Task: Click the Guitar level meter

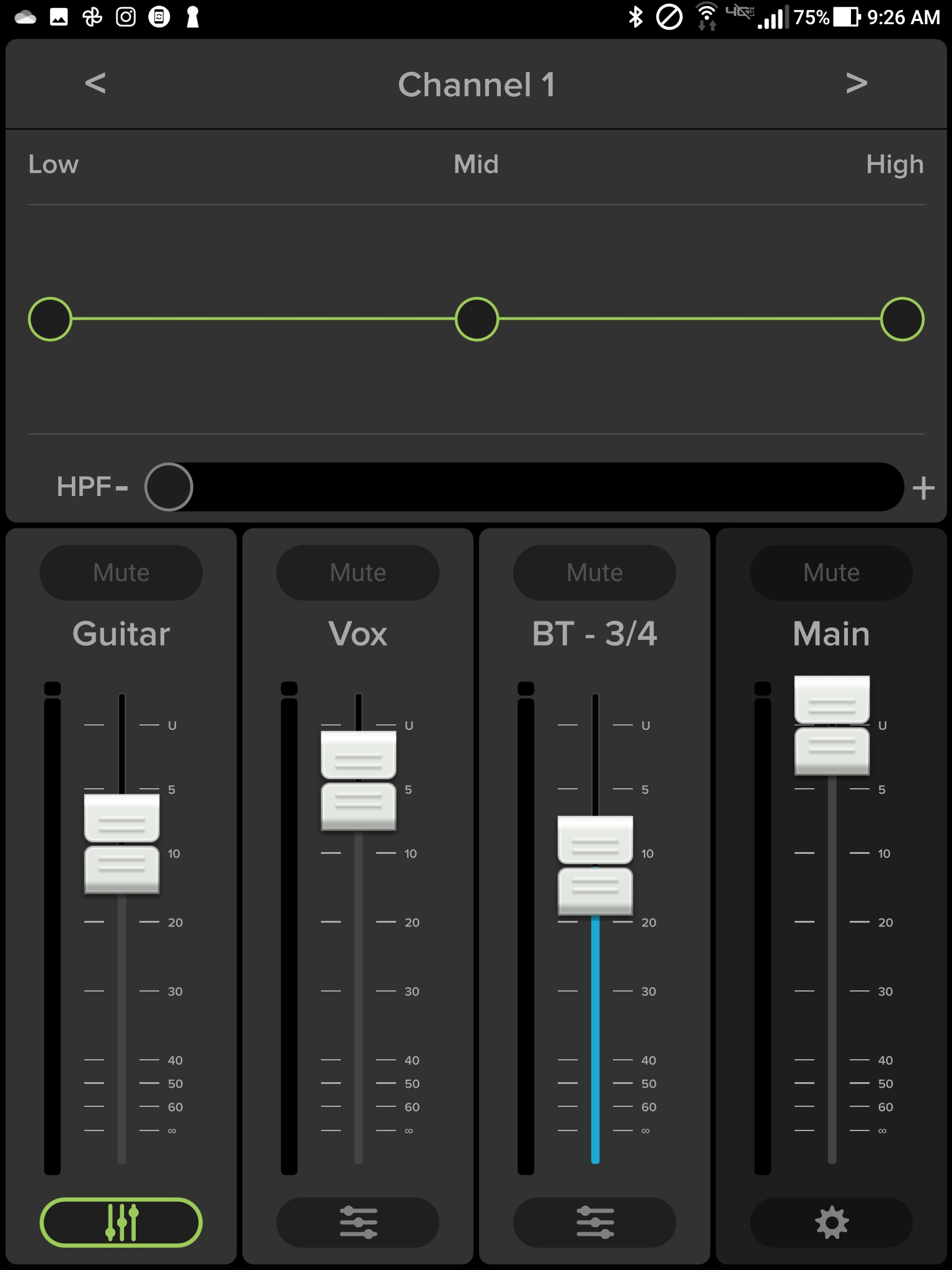Action: pyautogui.click(x=53, y=928)
